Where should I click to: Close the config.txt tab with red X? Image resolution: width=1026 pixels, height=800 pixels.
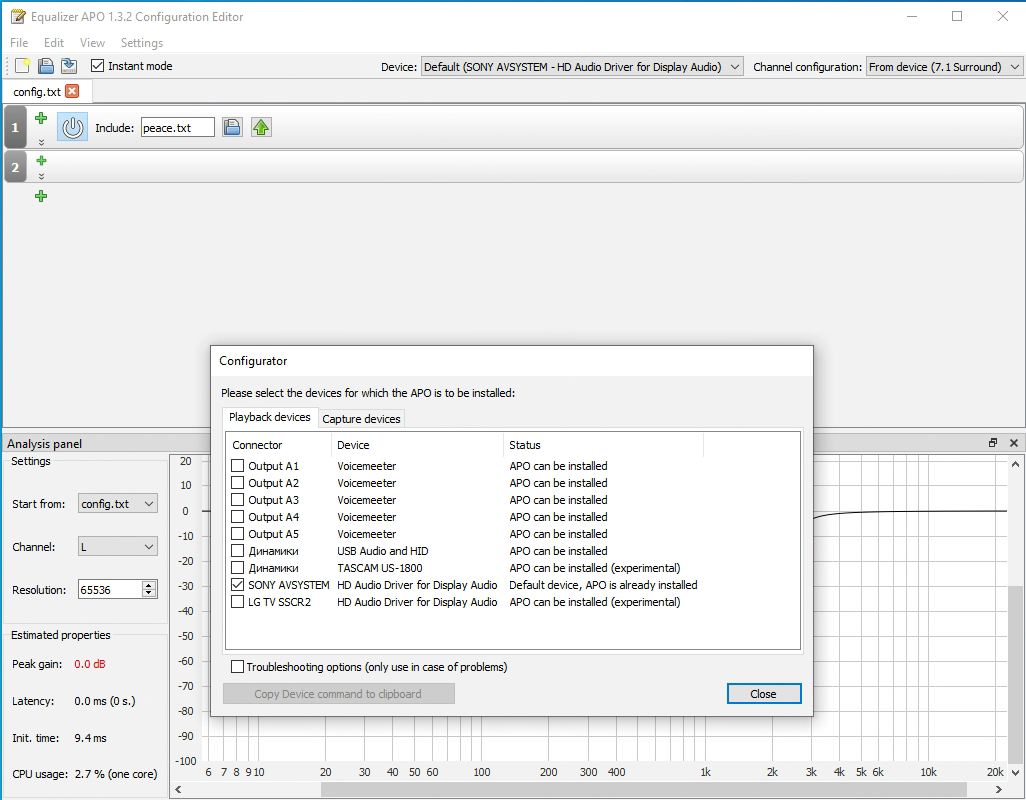coord(72,91)
